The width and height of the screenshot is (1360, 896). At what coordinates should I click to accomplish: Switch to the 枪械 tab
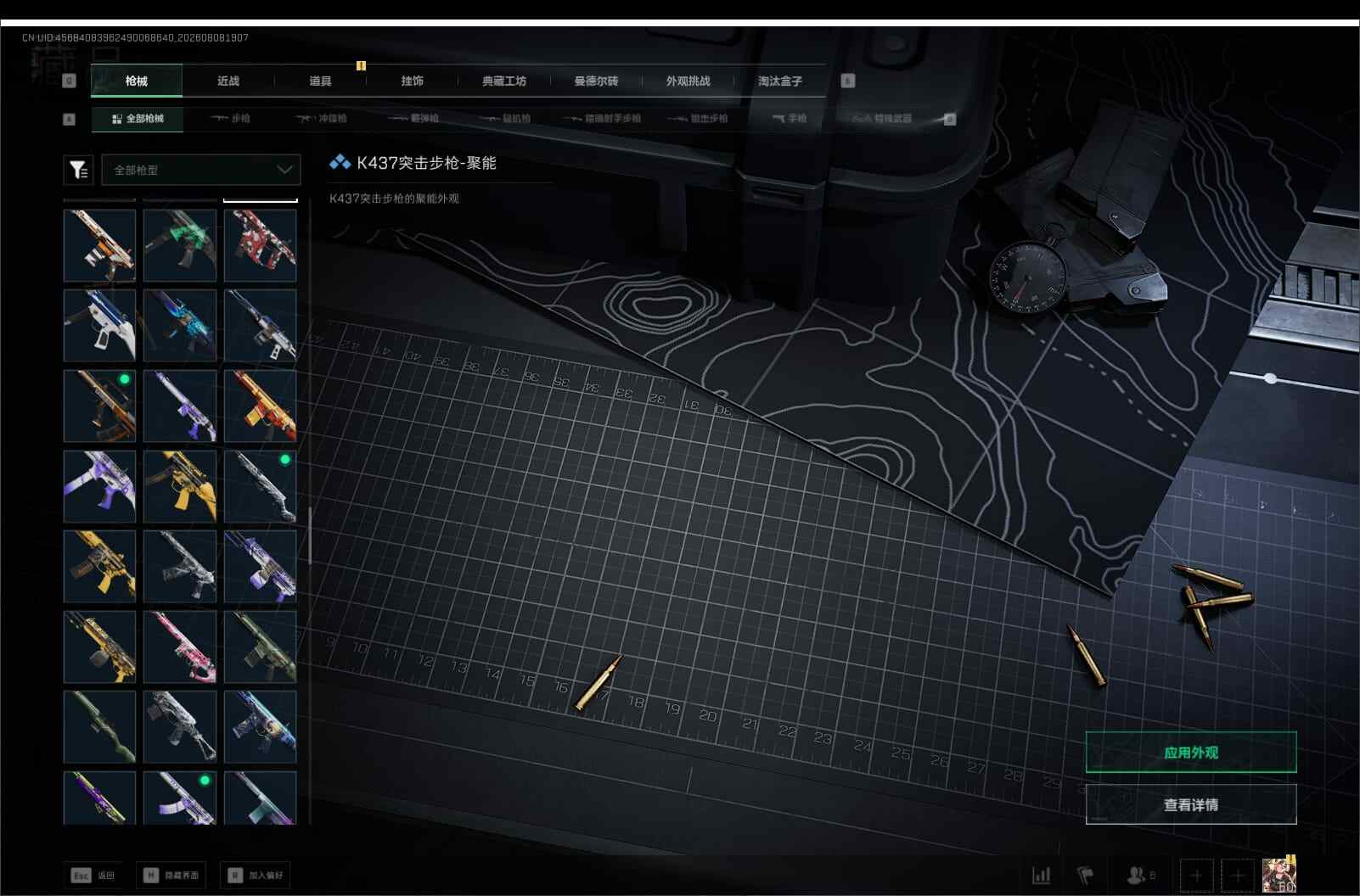(x=136, y=81)
